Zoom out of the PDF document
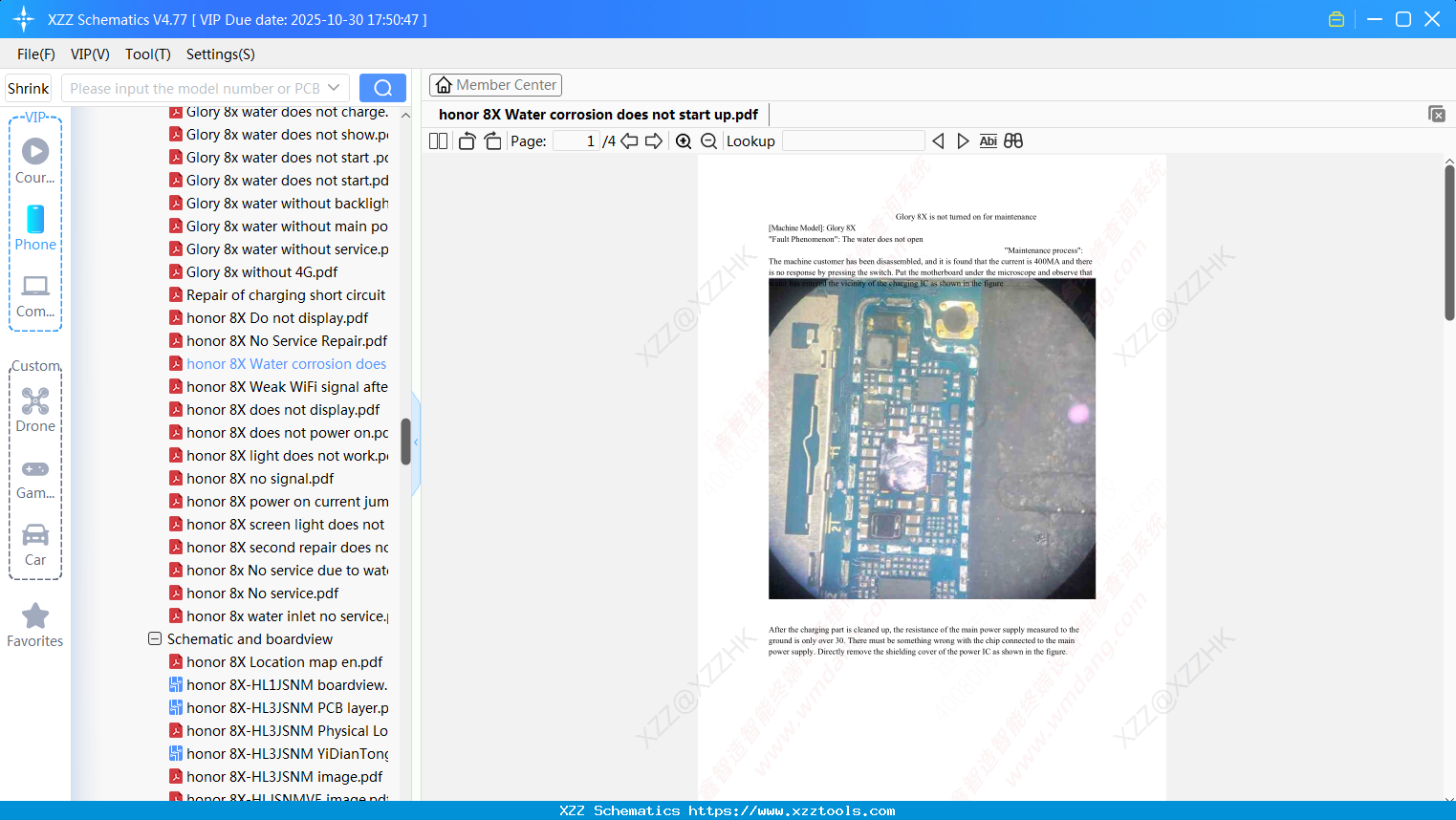The image size is (1456, 820). 708,141
